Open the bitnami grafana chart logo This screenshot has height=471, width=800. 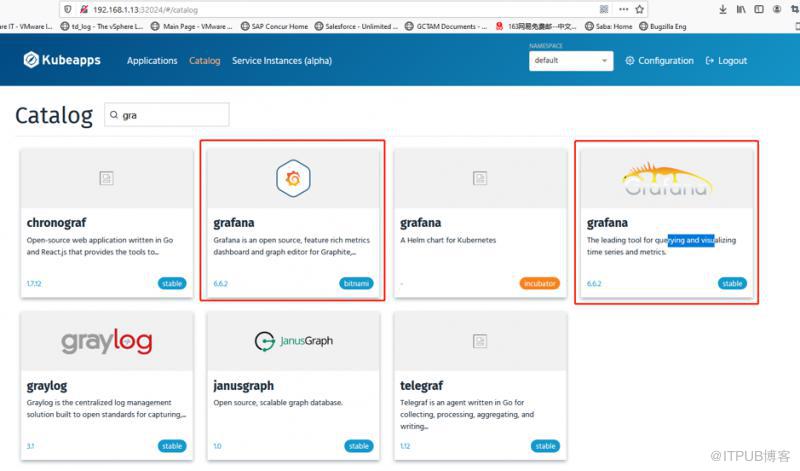click(293, 178)
